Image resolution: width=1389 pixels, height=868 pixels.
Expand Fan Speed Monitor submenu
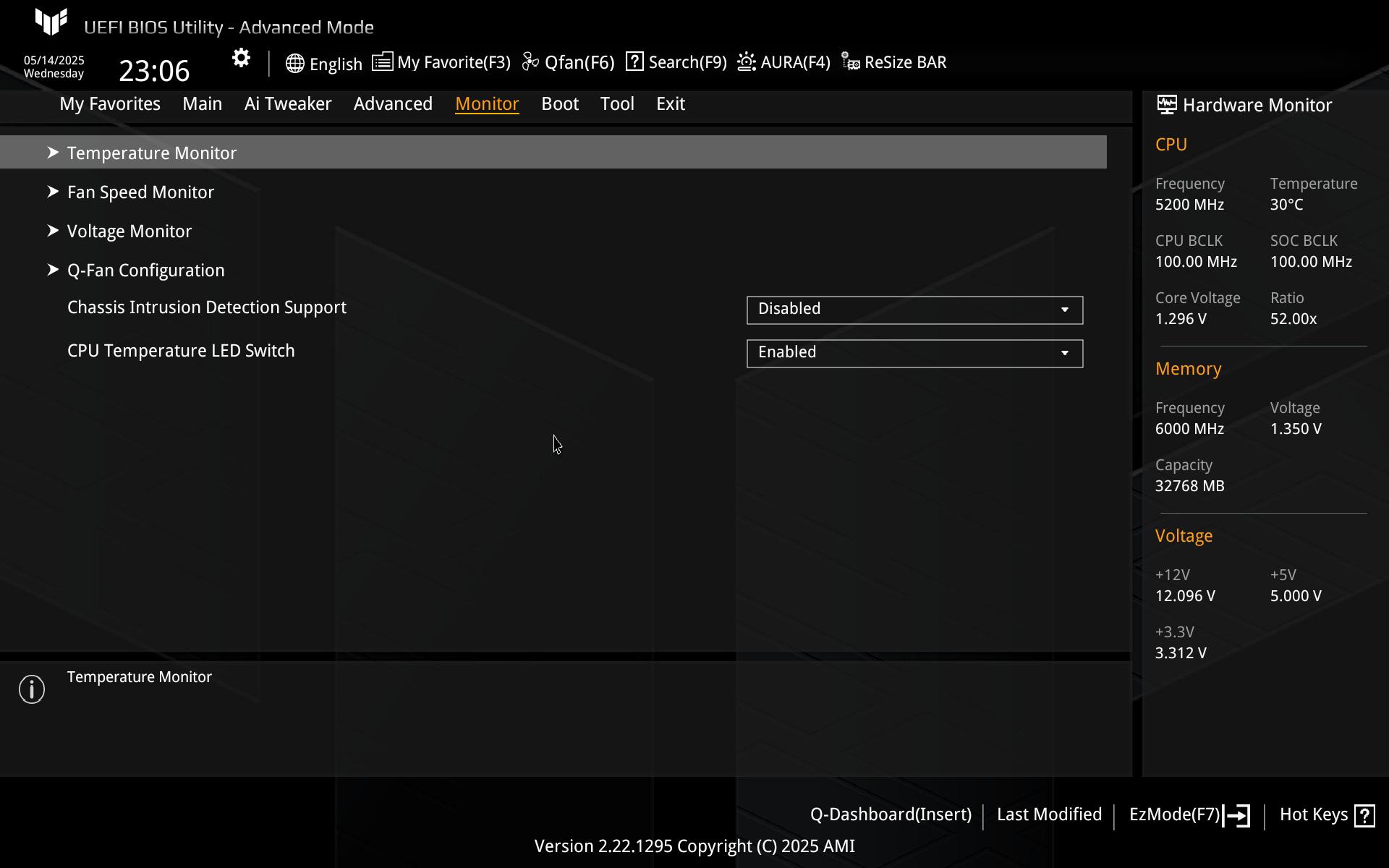click(140, 192)
